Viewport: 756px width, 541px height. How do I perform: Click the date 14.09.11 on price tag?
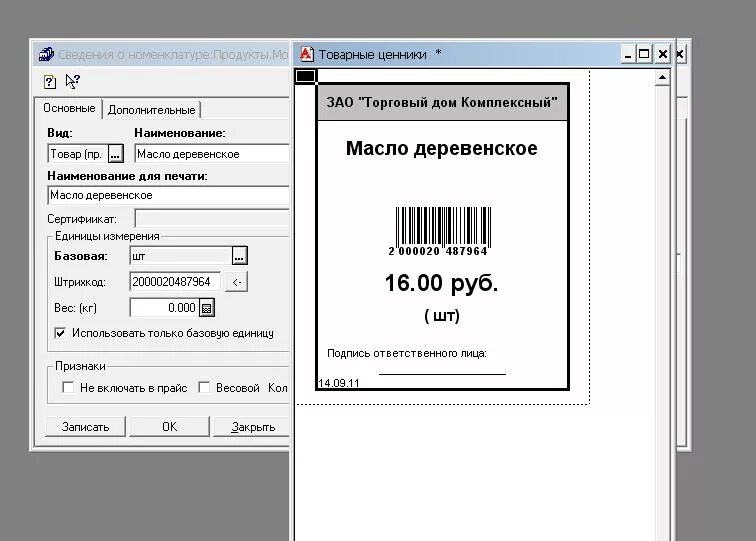pos(339,383)
